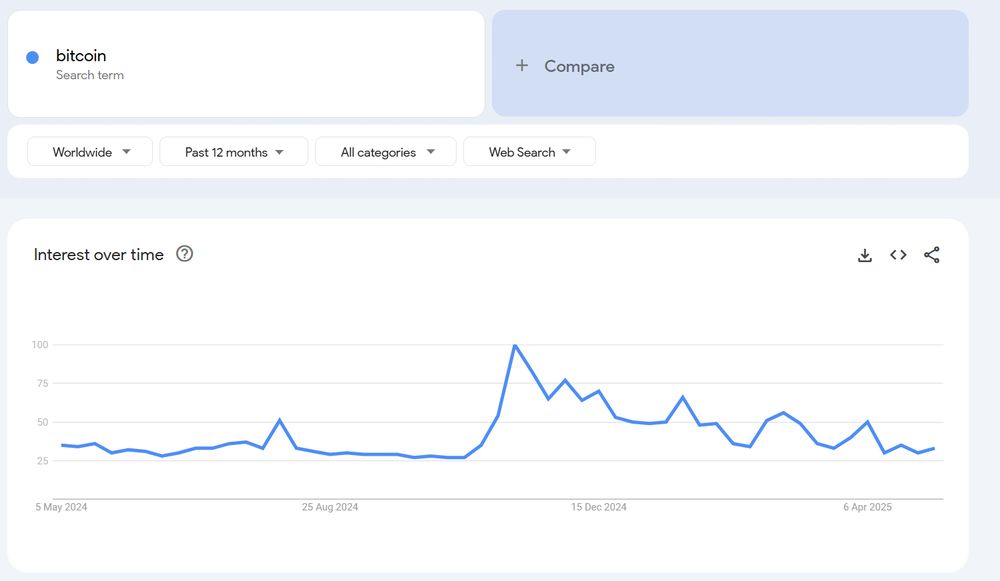The height and width of the screenshot is (581, 1000).
Task: Click the 6 Apr 2025 axis label
Action: [867, 507]
